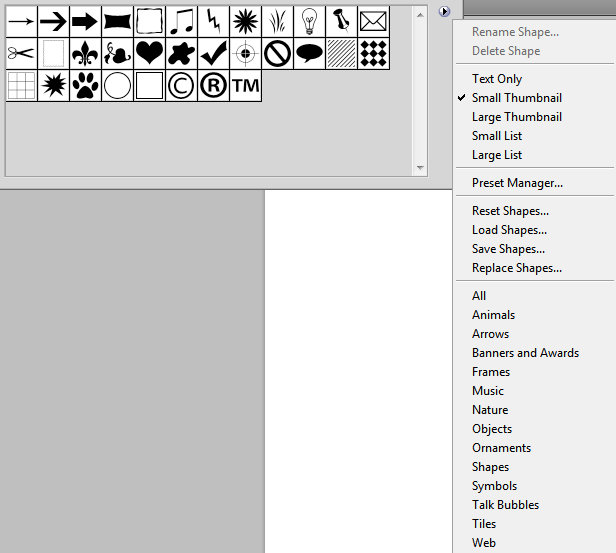Pick the square outline shape
Viewport: 616px width, 553px height.
(149, 86)
